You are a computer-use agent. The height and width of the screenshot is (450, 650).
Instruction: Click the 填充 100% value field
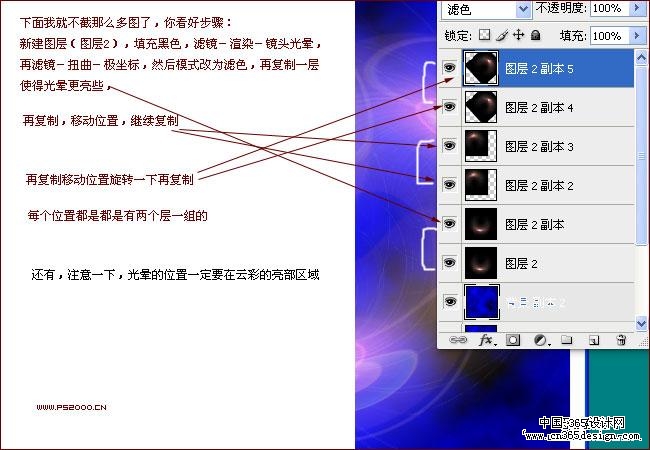610,35
